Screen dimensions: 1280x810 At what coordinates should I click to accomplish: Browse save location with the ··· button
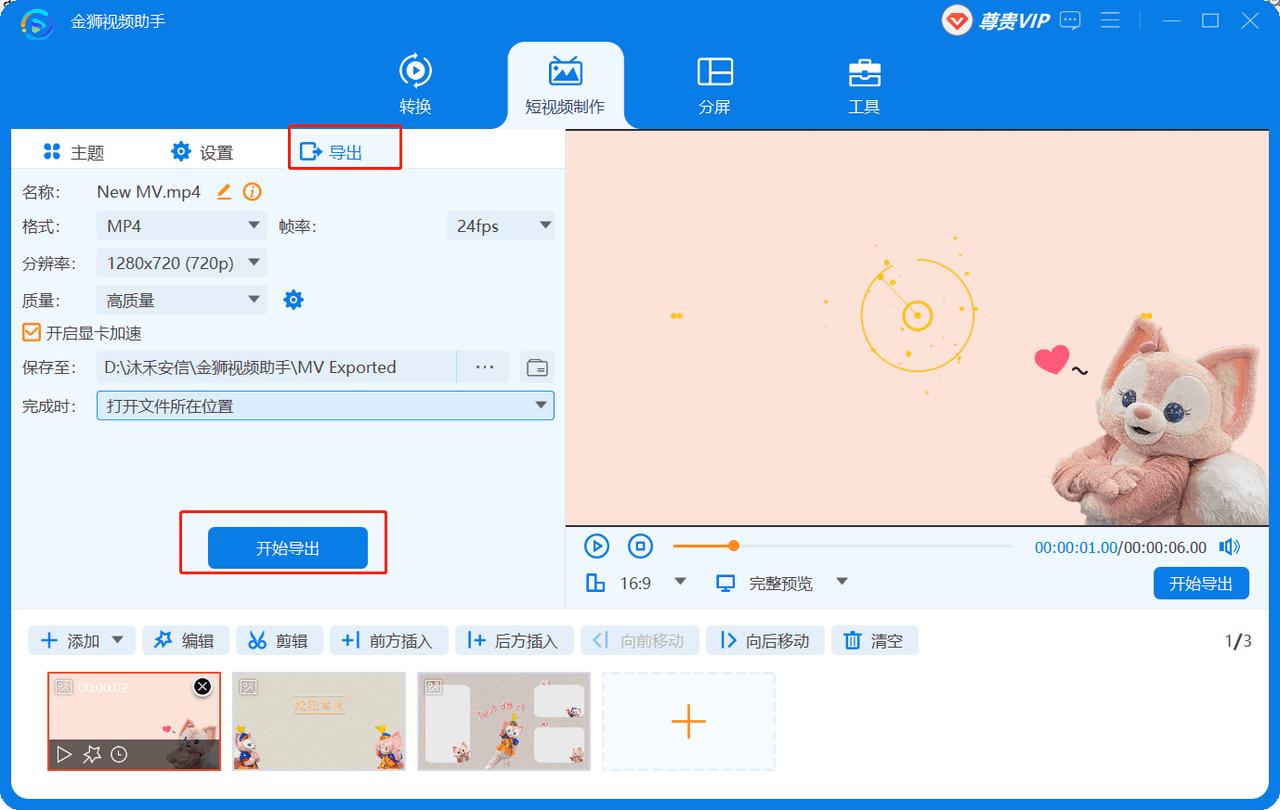pyautogui.click(x=485, y=367)
